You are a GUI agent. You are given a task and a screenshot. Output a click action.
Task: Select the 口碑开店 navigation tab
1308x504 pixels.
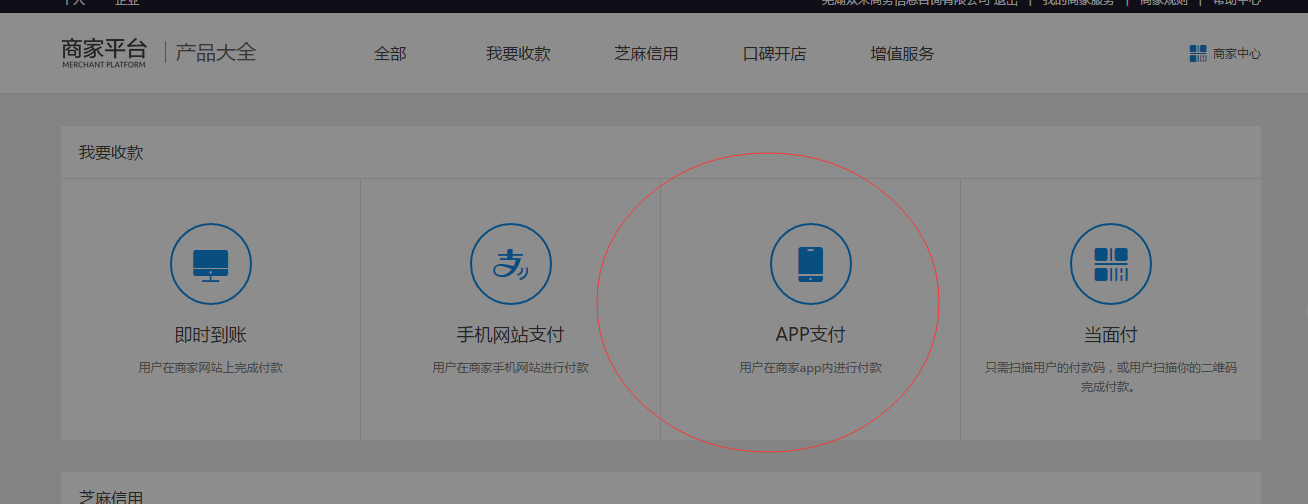[x=774, y=54]
